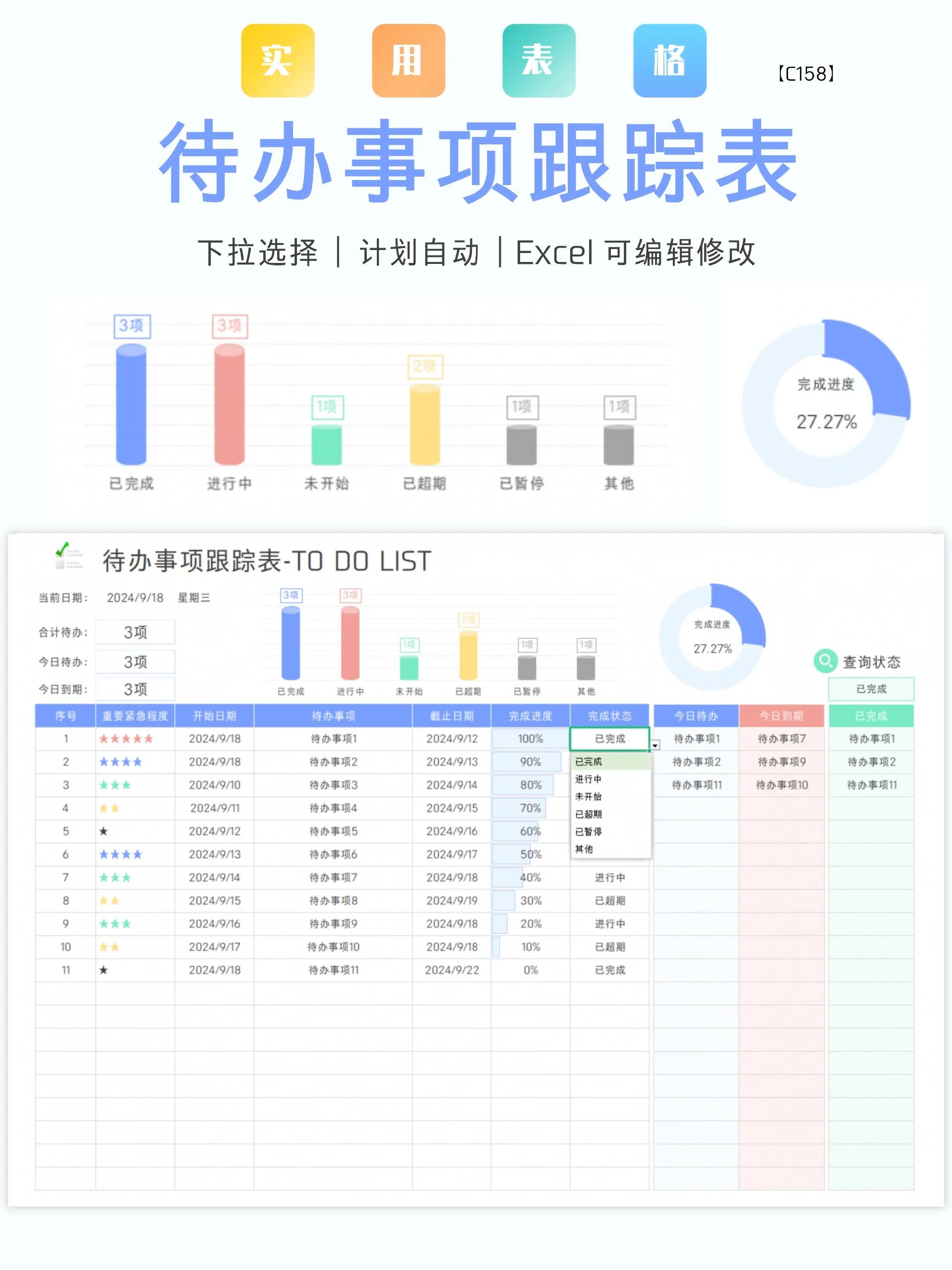
Task: Click the 100% progress bar cell
Action: (x=530, y=739)
